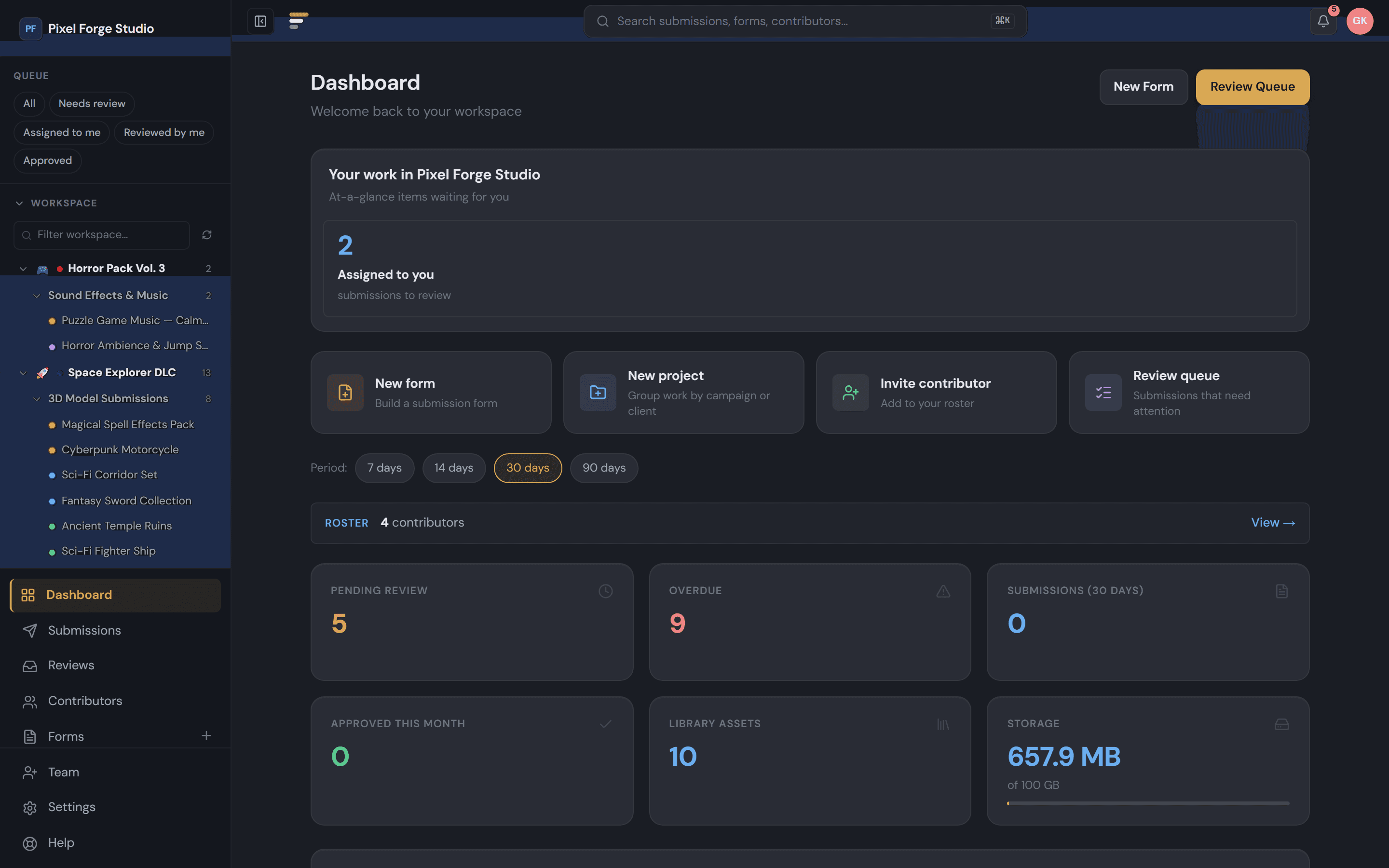
Task: Collapse Horror Pack Vol. 3 project
Action: [x=23, y=269]
